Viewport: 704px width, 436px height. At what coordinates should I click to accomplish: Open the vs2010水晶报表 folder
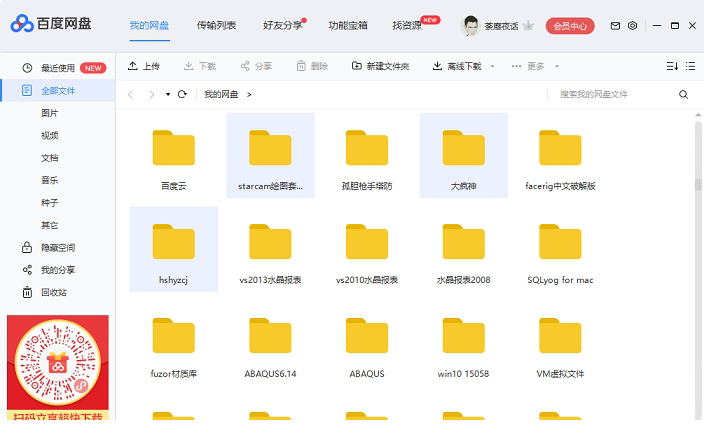point(367,249)
